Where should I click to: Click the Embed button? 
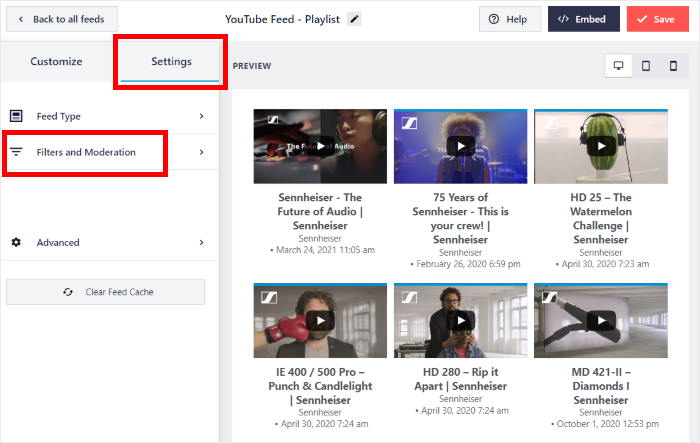pos(583,19)
